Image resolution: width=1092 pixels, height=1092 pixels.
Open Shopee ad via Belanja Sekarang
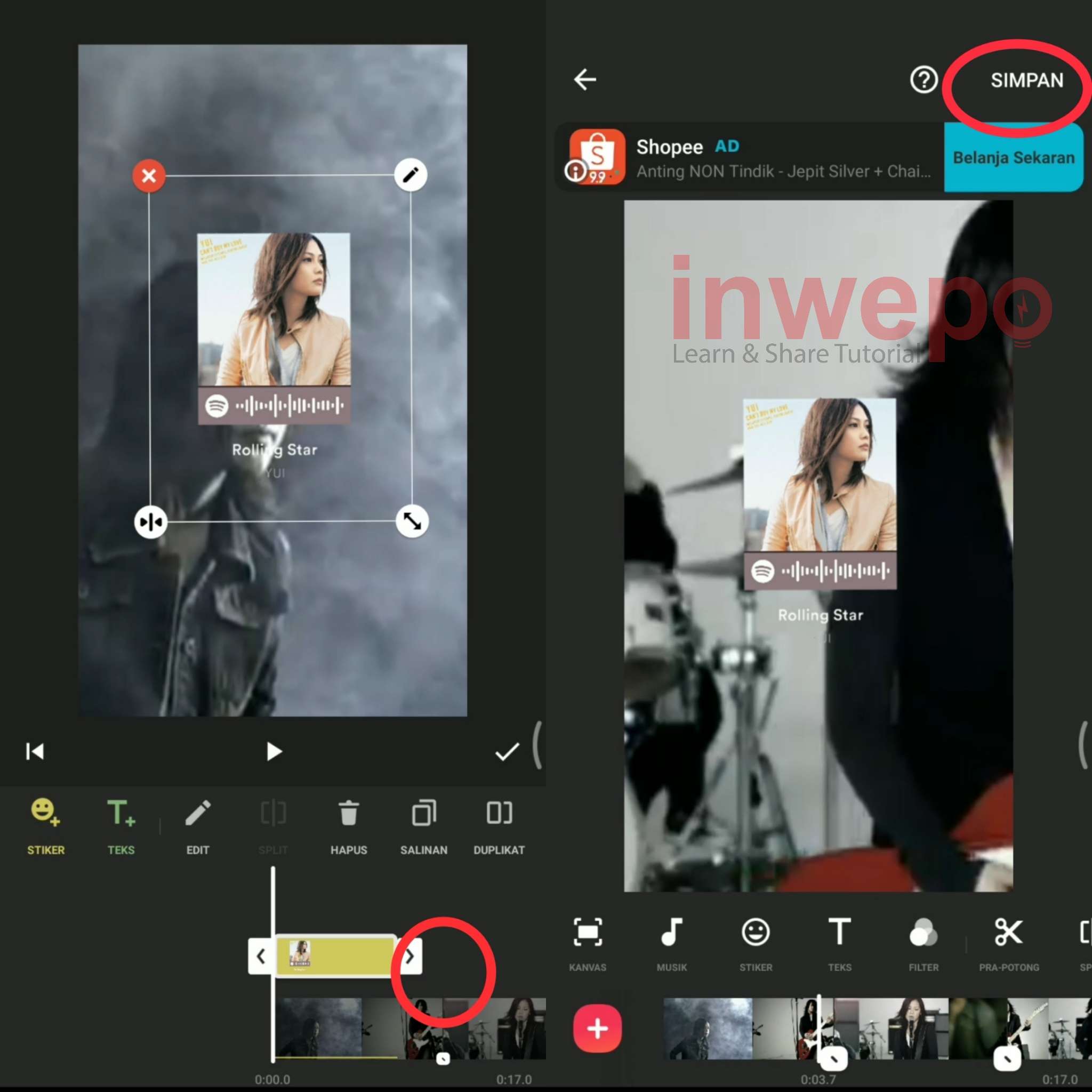(x=1013, y=158)
